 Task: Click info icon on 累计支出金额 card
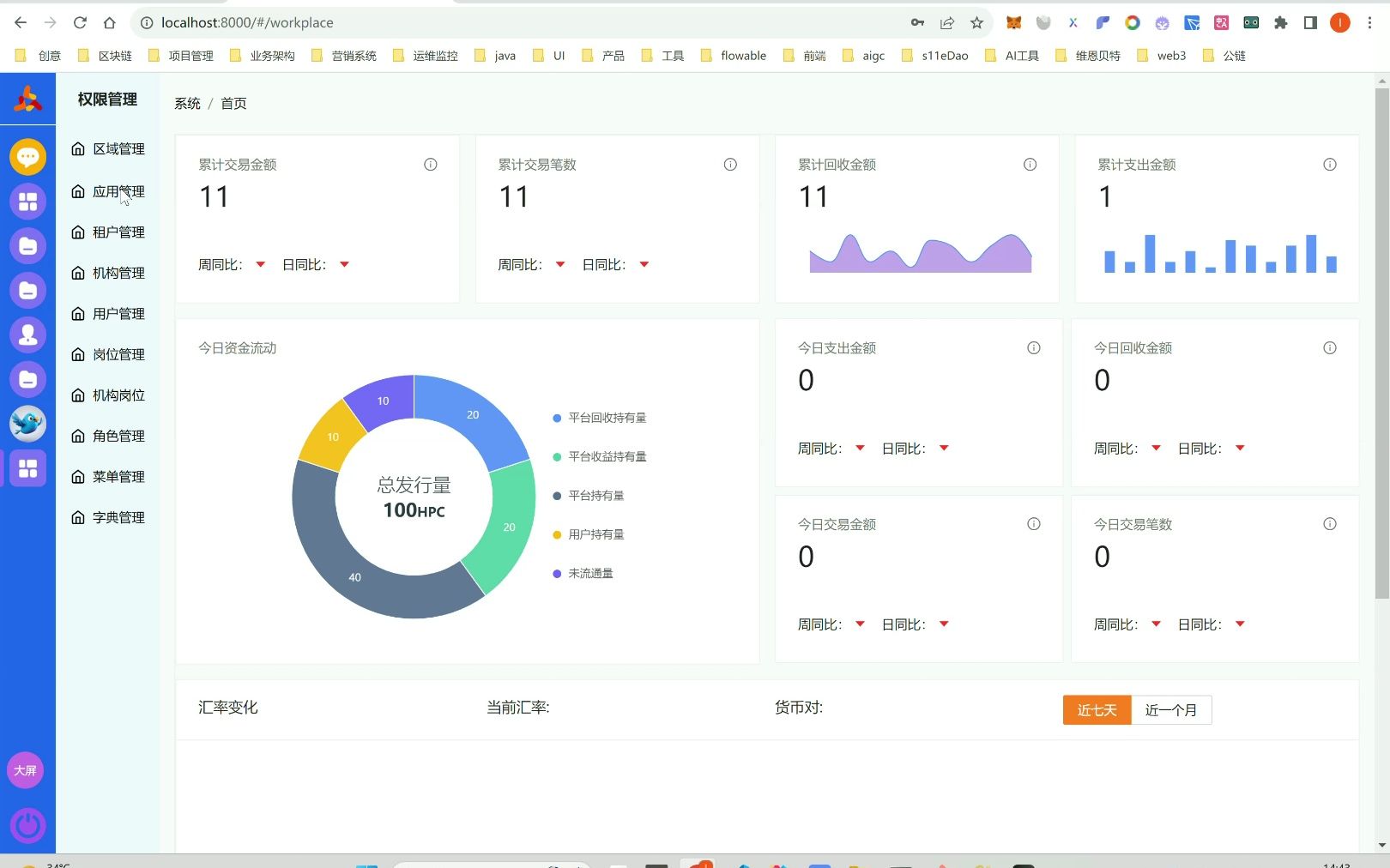(1330, 165)
